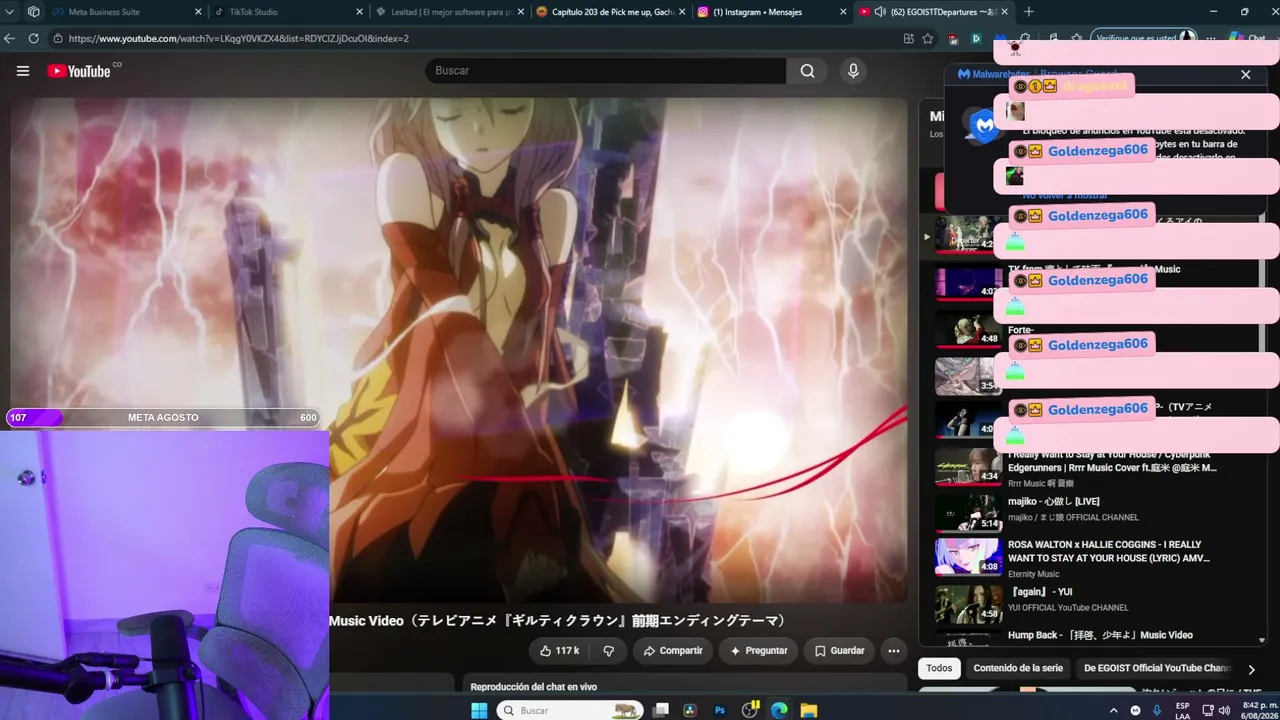Launch Photoshop from the taskbar
Screen dimensions: 1280x720
point(719,710)
